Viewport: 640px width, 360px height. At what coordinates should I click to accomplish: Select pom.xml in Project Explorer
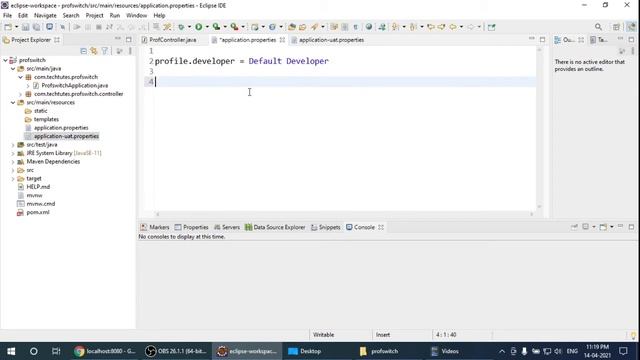pos(38,212)
